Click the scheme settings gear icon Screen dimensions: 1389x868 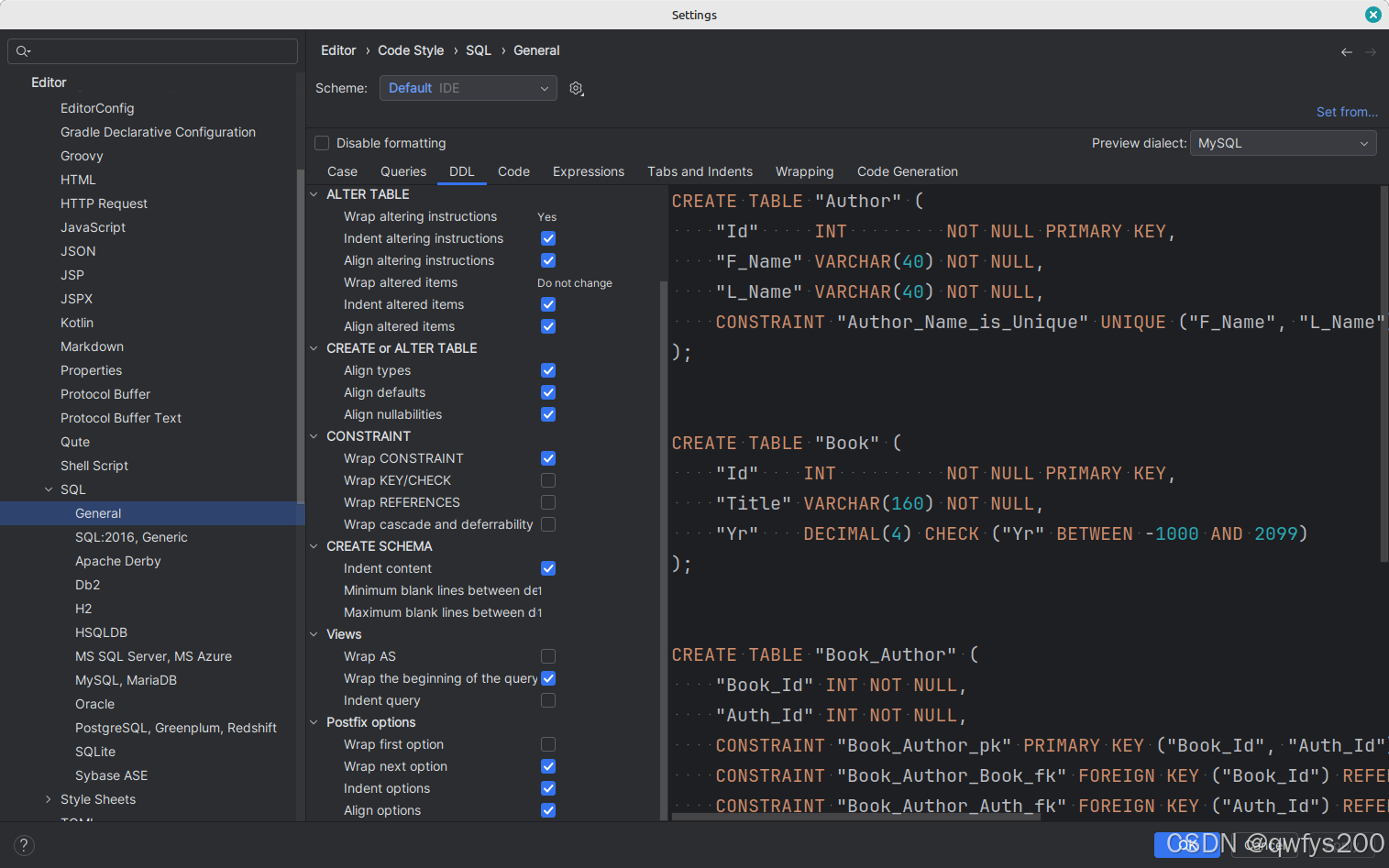[576, 88]
